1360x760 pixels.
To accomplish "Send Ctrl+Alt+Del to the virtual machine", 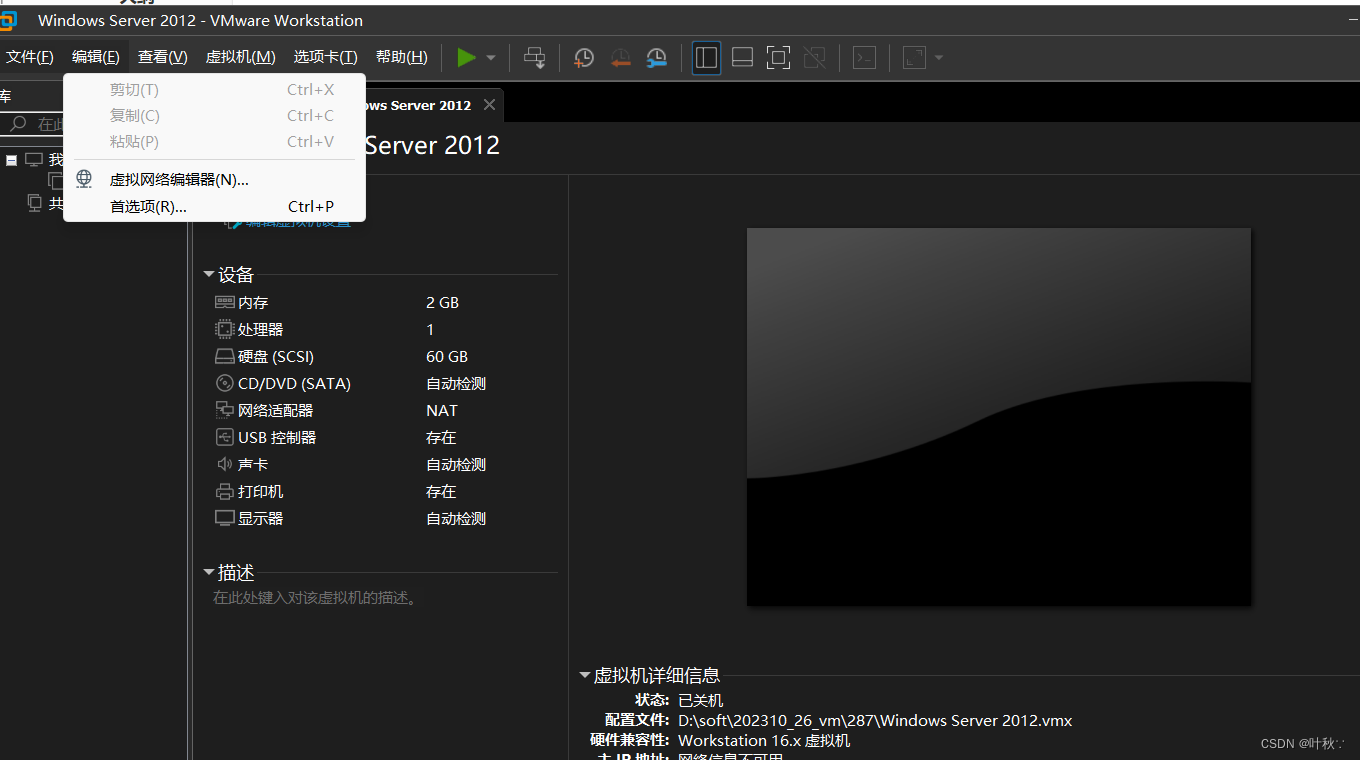I will pyautogui.click(x=535, y=58).
